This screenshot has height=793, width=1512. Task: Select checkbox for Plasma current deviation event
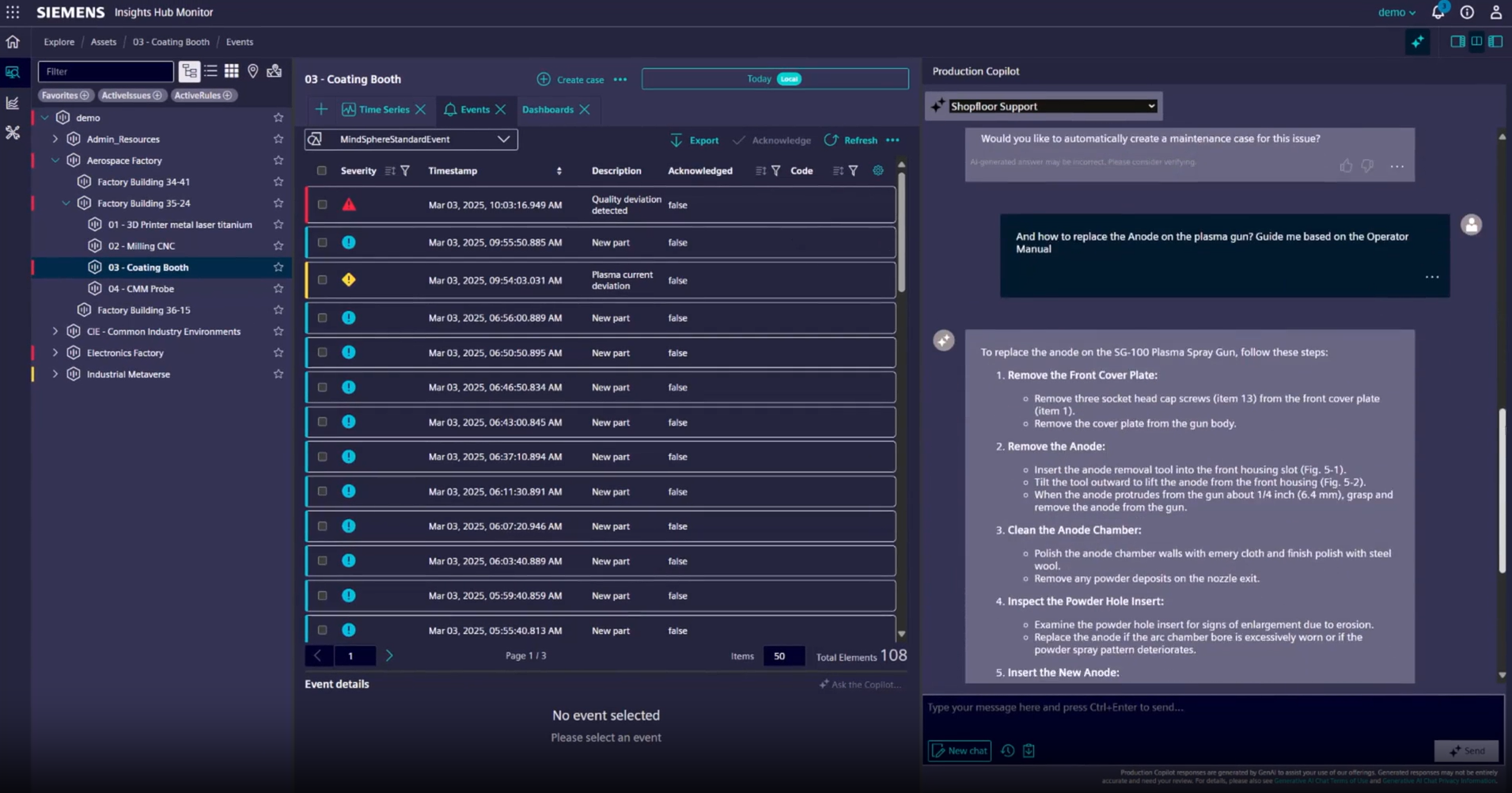322,279
